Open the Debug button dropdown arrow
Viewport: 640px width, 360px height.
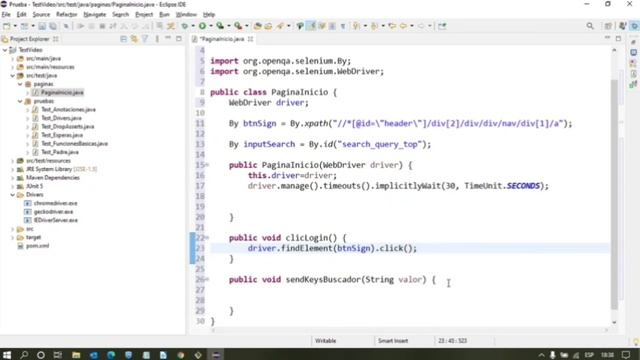[x=193, y=26]
